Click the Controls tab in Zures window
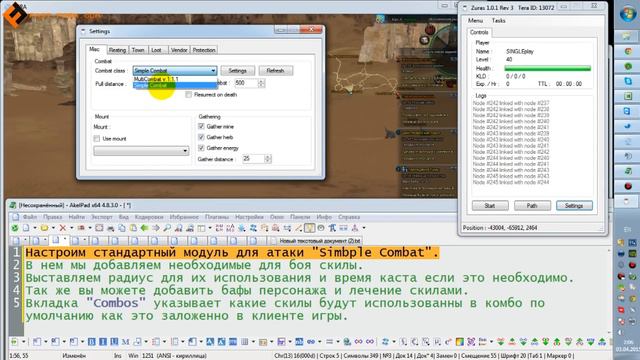This screenshot has height=360, width=640. coord(479,32)
